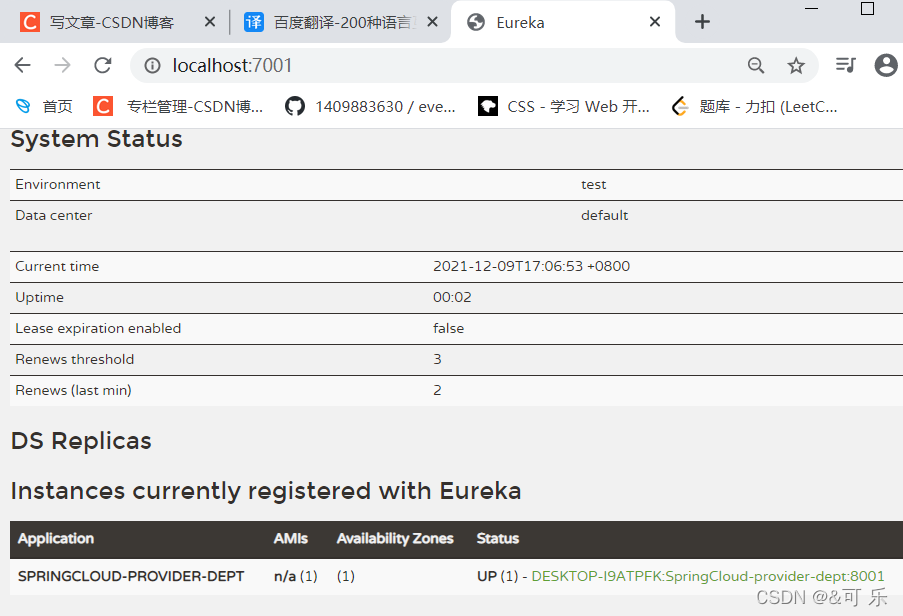Select the 'false' lease expiration value
The image size is (903, 616).
[448, 328]
